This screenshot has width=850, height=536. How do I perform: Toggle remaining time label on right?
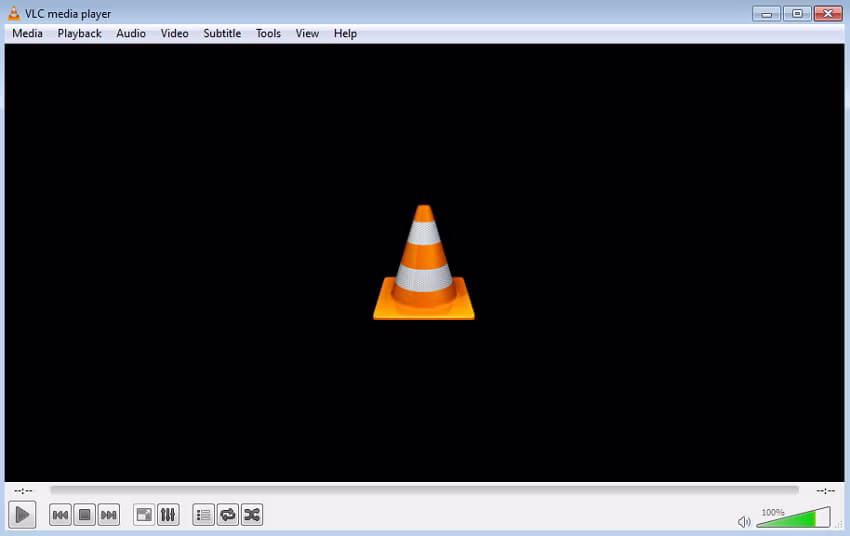click(x=826, y=490)
